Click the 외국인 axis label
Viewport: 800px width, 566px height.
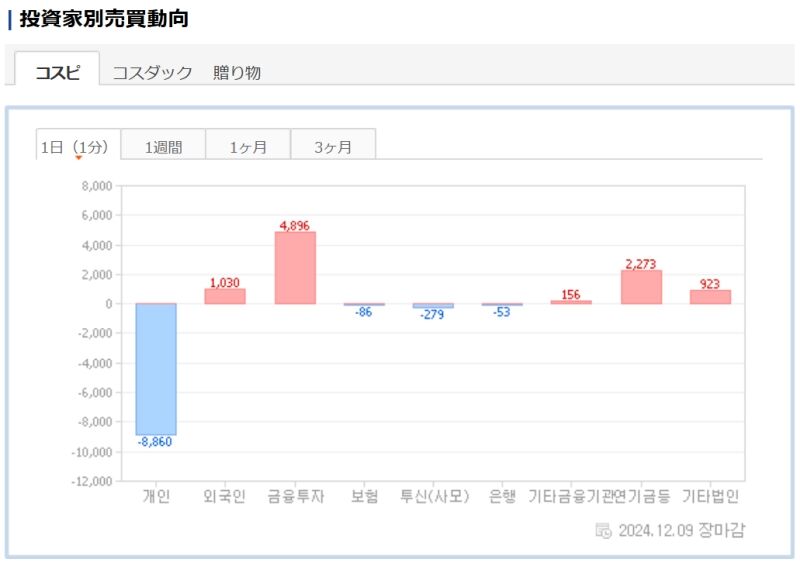pyautogui.click(x=224, y=496)
